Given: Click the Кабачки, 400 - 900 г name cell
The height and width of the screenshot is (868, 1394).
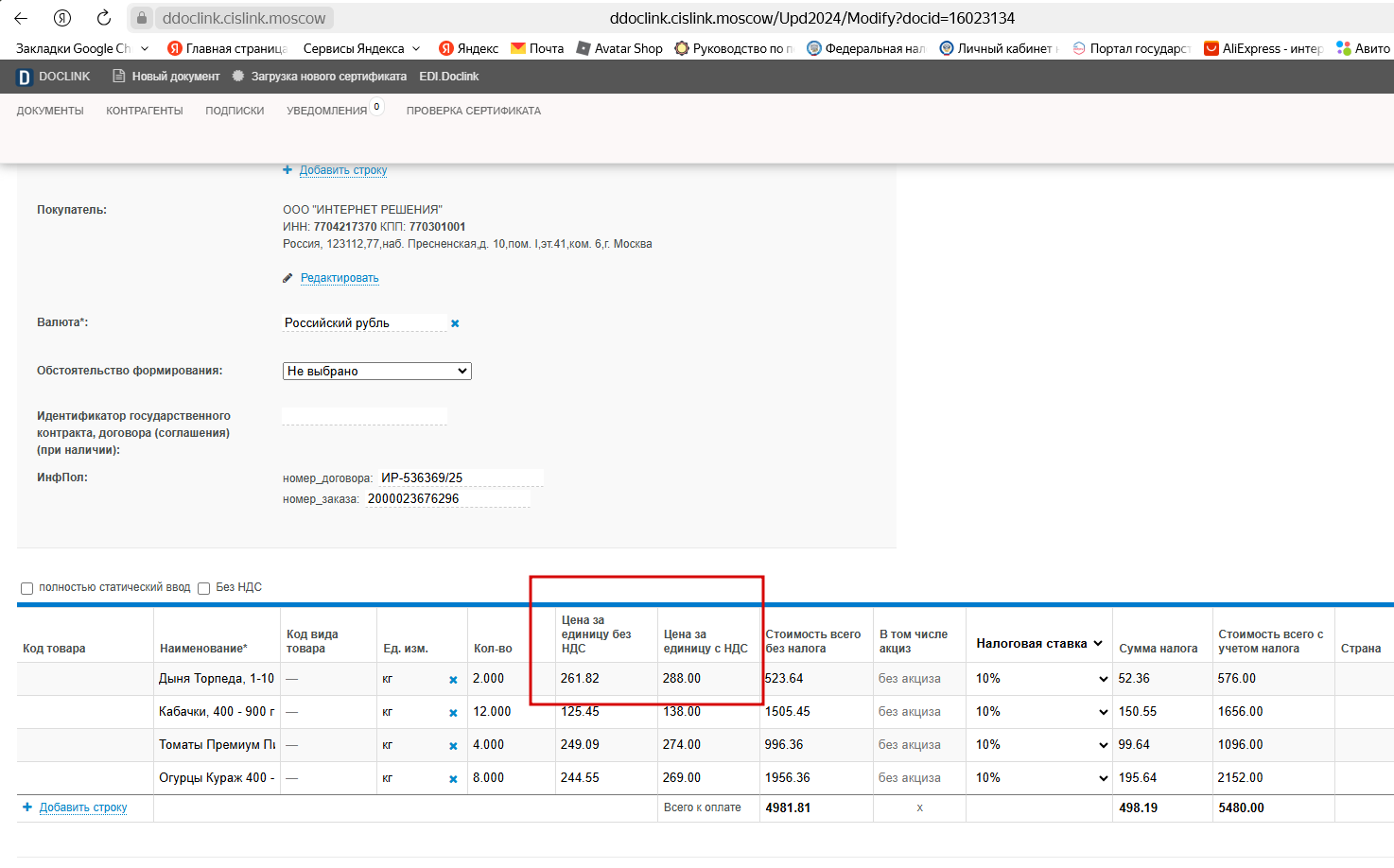Looking at the screenshot, I should (217, 712).
